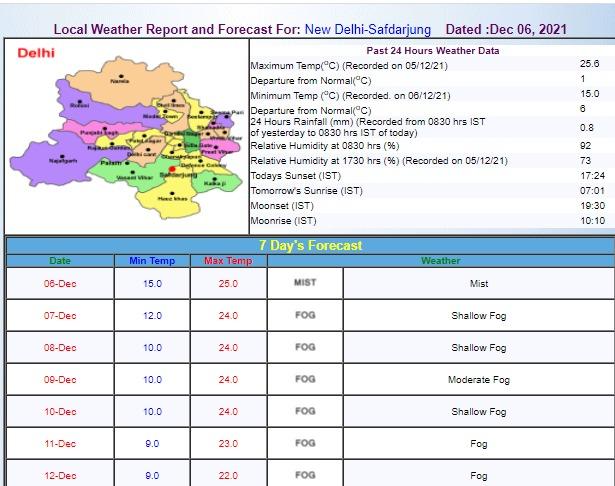
Task: Click the MIST weather icon for 06-Dec
Action: [x=305, y=283]
